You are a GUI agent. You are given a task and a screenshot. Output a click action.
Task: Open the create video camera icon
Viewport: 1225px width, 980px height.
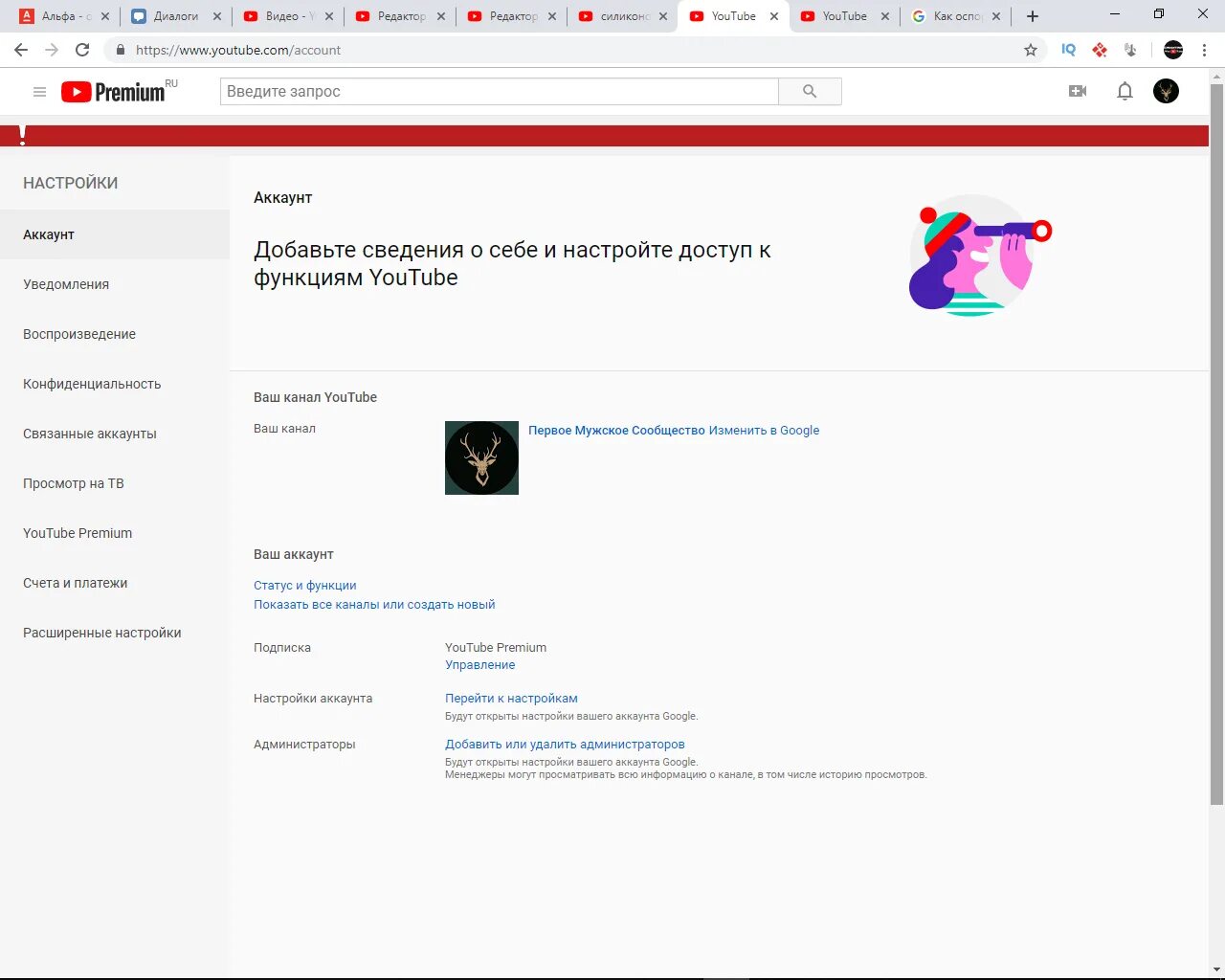(x=1078, y=91)
